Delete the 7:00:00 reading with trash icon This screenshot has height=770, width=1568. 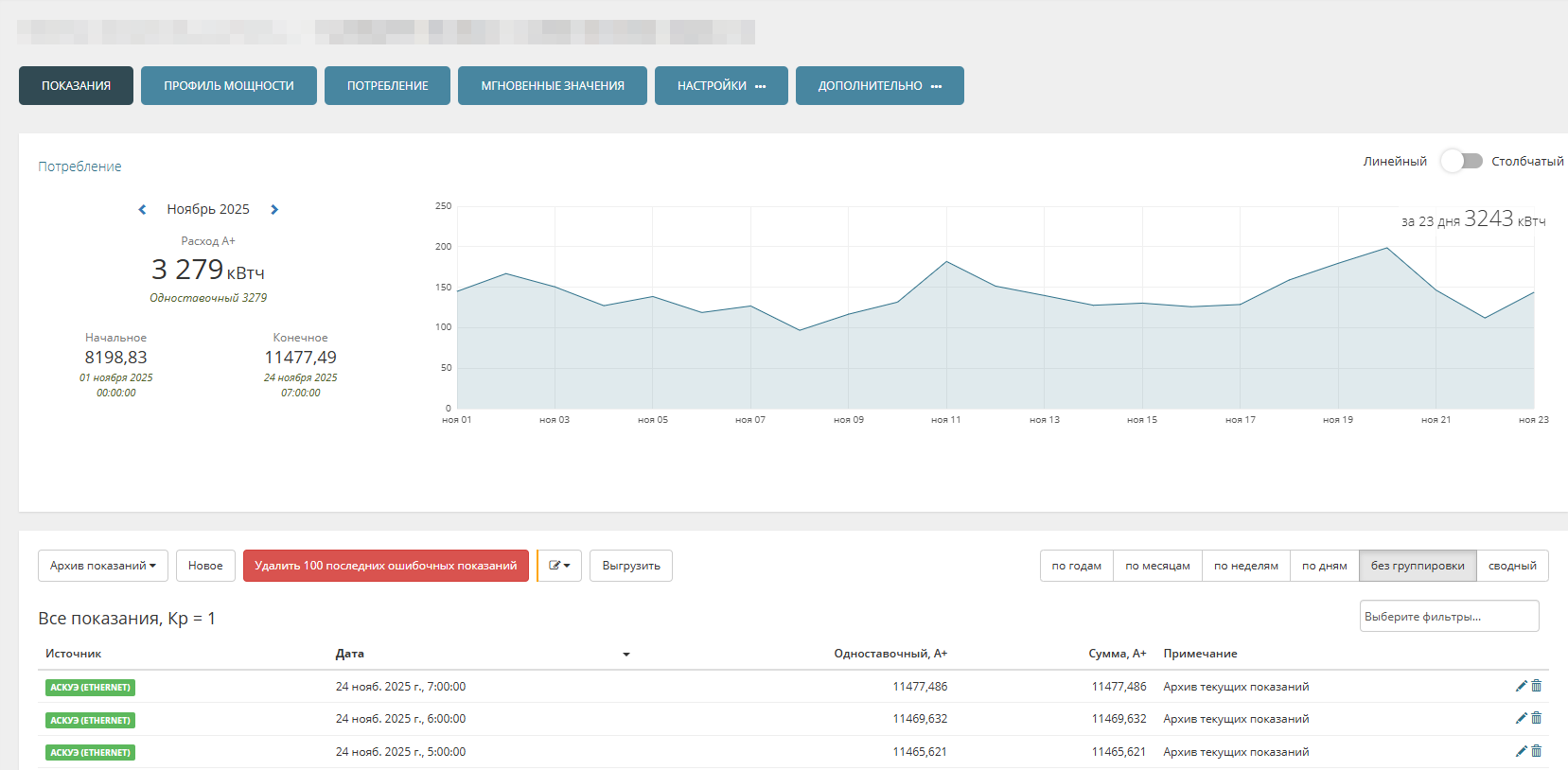[x=1536, y=686]
